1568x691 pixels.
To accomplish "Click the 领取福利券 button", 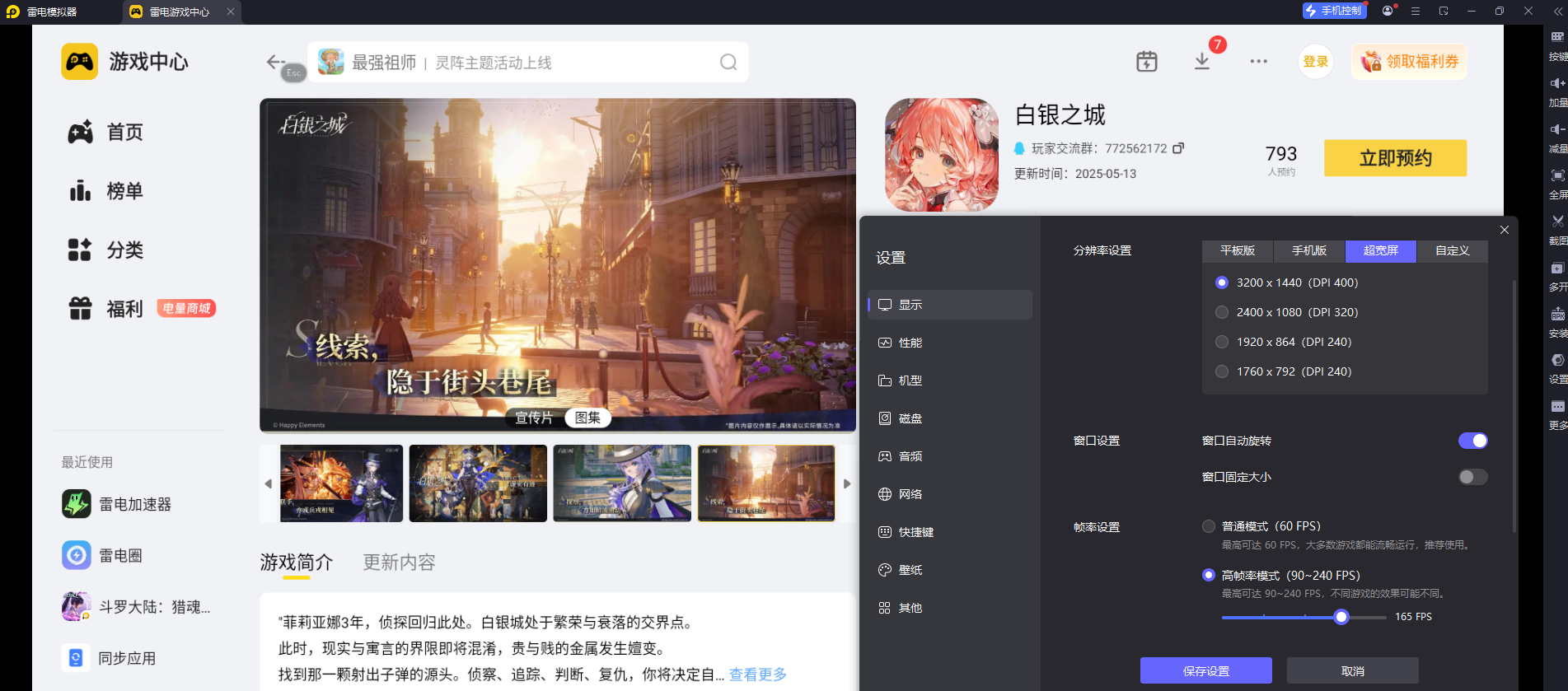I will [1409, 62].
